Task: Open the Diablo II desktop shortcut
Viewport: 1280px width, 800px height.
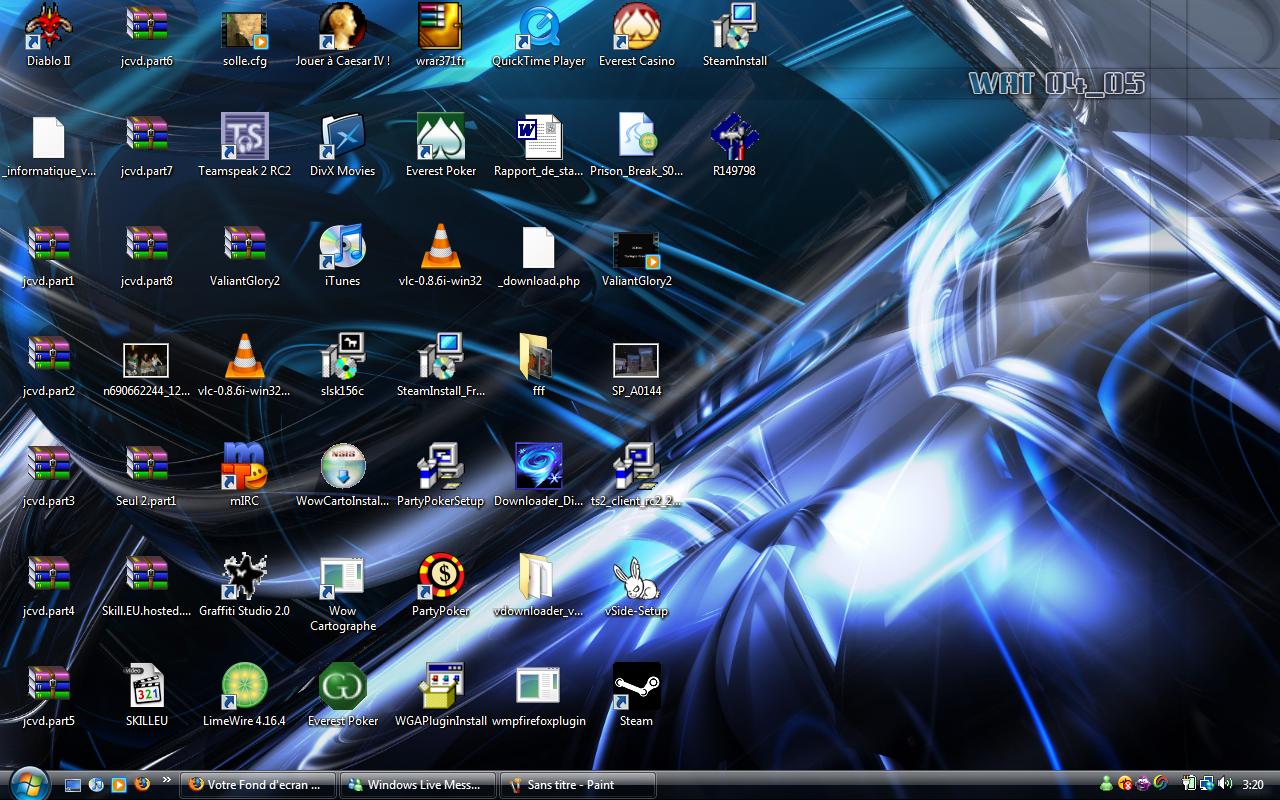Action: tap(48, 27)
